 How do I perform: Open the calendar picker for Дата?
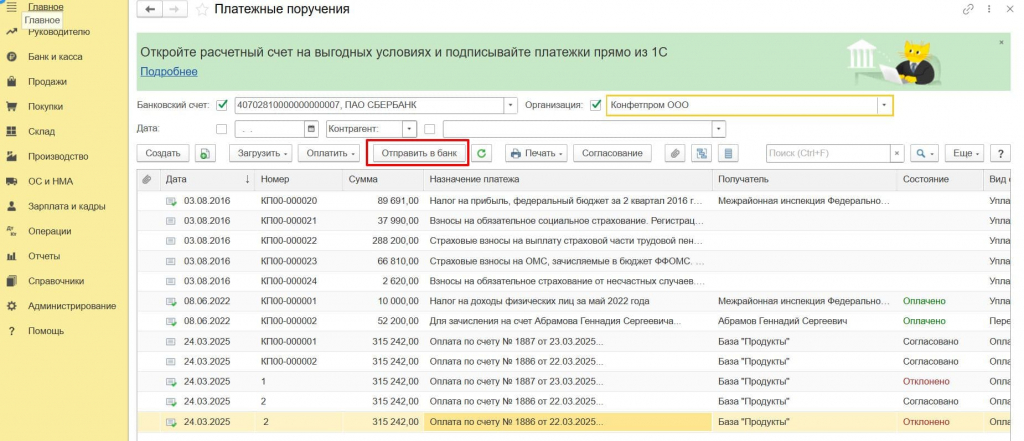click(312, 129)
